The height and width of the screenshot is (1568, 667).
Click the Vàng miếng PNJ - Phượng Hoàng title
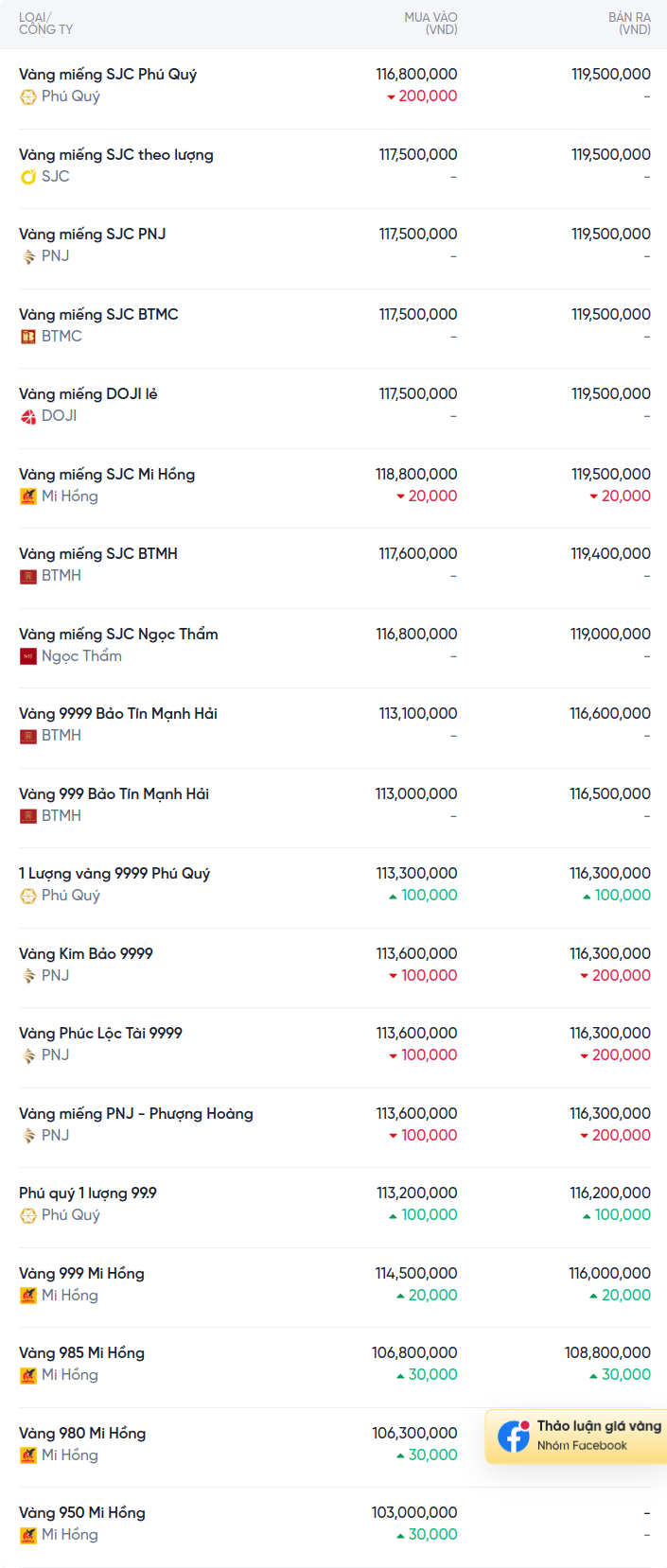pos(136,1113)
